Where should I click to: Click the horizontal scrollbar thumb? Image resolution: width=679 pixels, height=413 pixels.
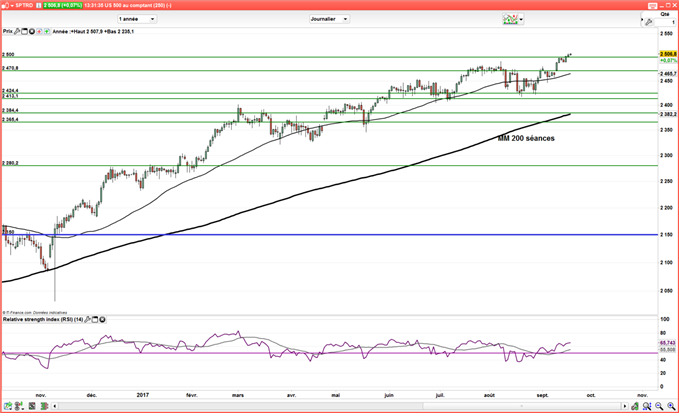coord(522,406)
